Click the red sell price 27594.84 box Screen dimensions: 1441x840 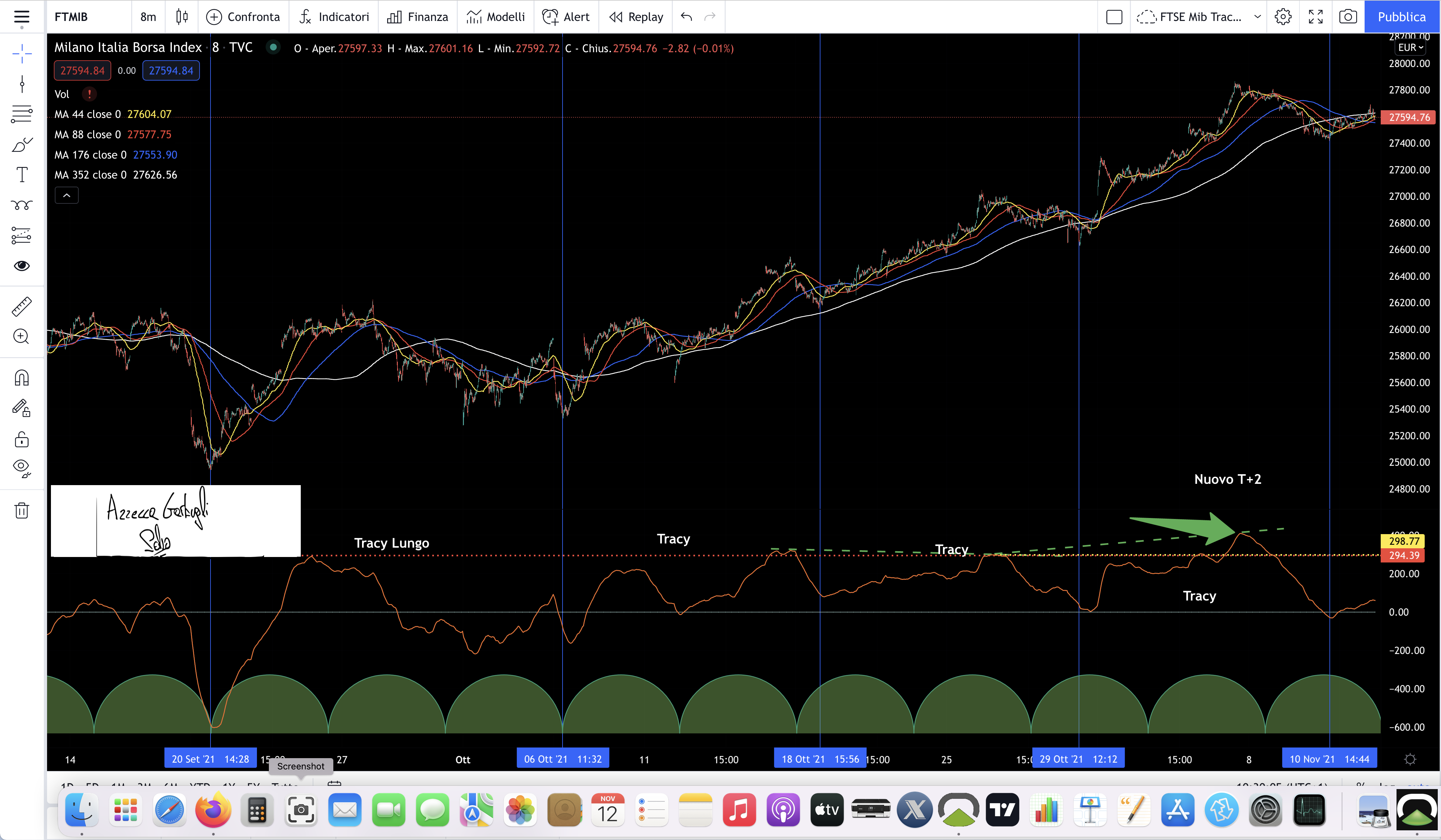[x=82, y=71]
